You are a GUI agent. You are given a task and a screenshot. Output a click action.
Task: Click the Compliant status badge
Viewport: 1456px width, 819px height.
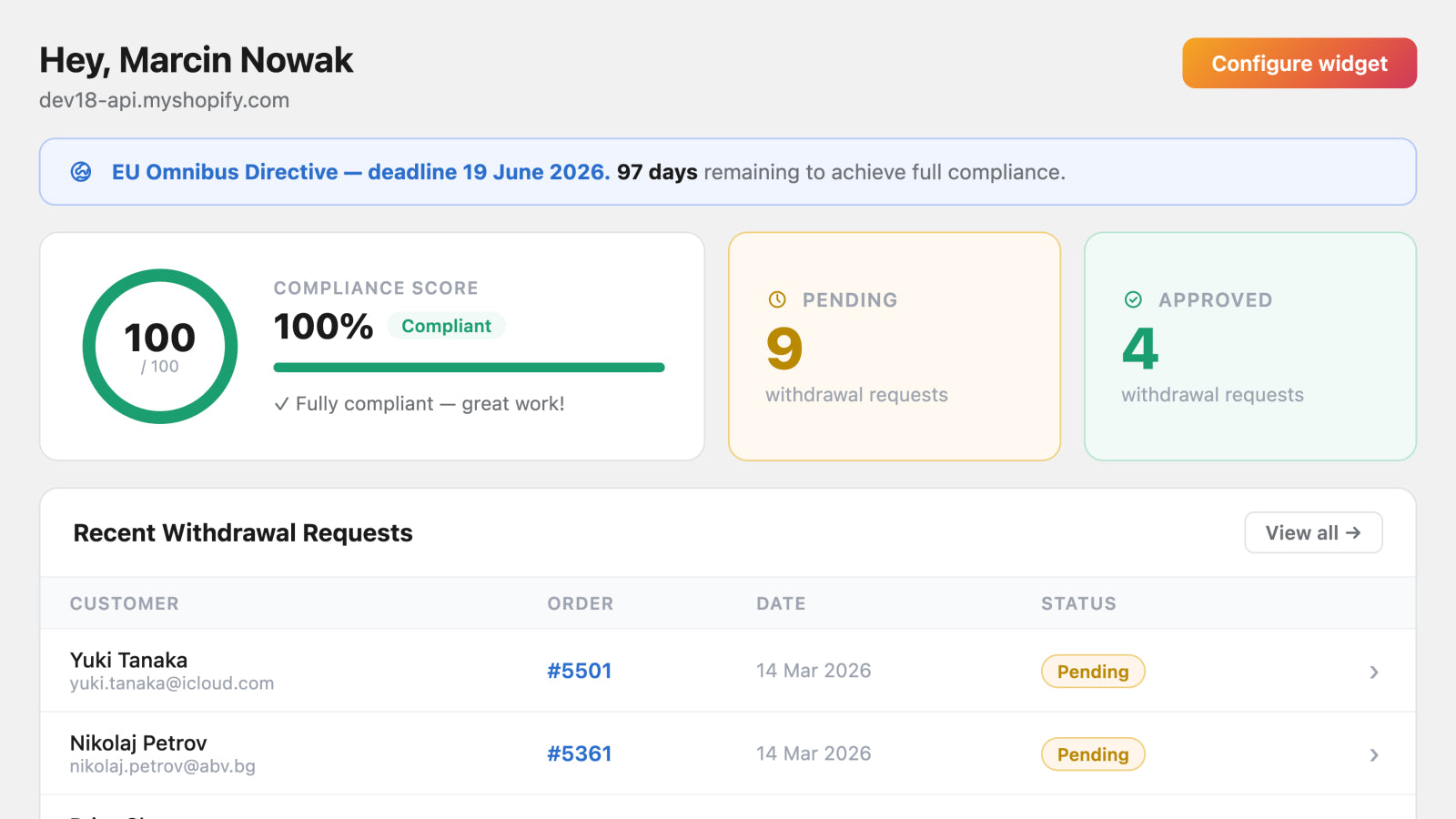[446, 326]
